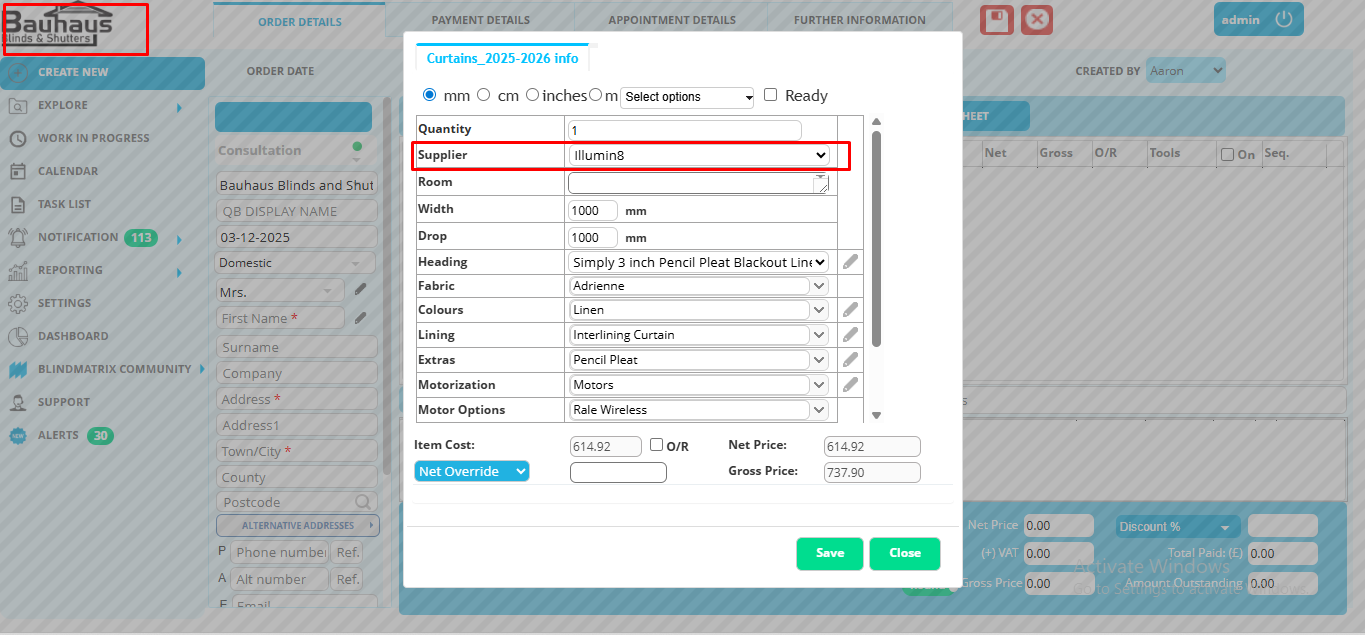Click the red cancel X icon
Viewport: 1365px width, 635px height.
coord(1037,20)
